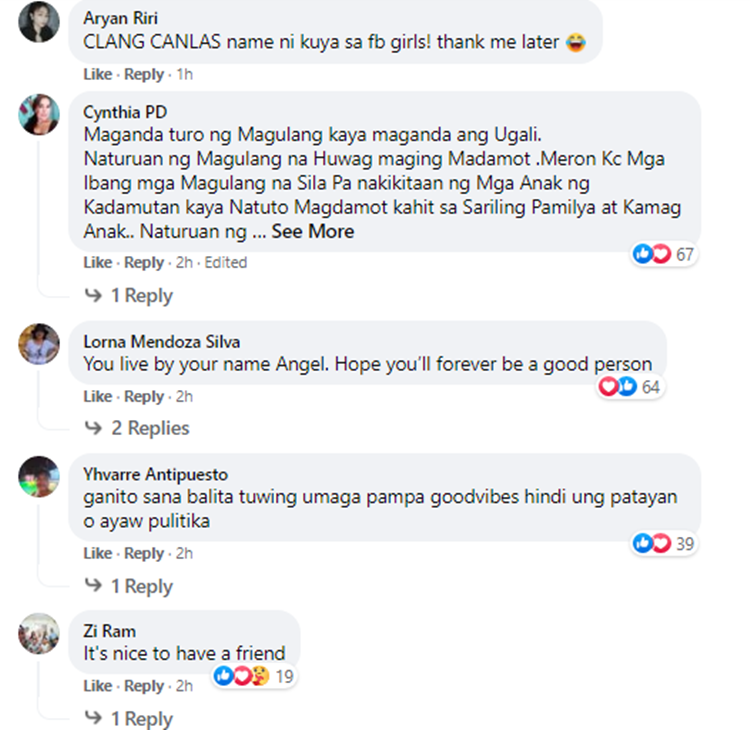750x730 pixels.
Task: Open Cynthia PD's avatar
Action: pos(39,114)
